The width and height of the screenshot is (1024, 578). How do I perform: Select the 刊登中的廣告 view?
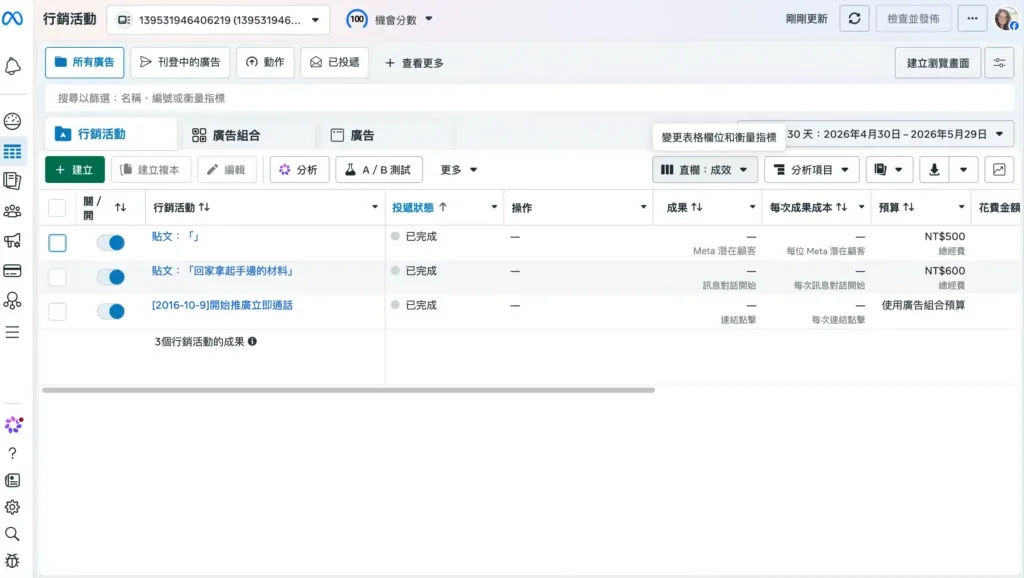click(x=180, y=63)
